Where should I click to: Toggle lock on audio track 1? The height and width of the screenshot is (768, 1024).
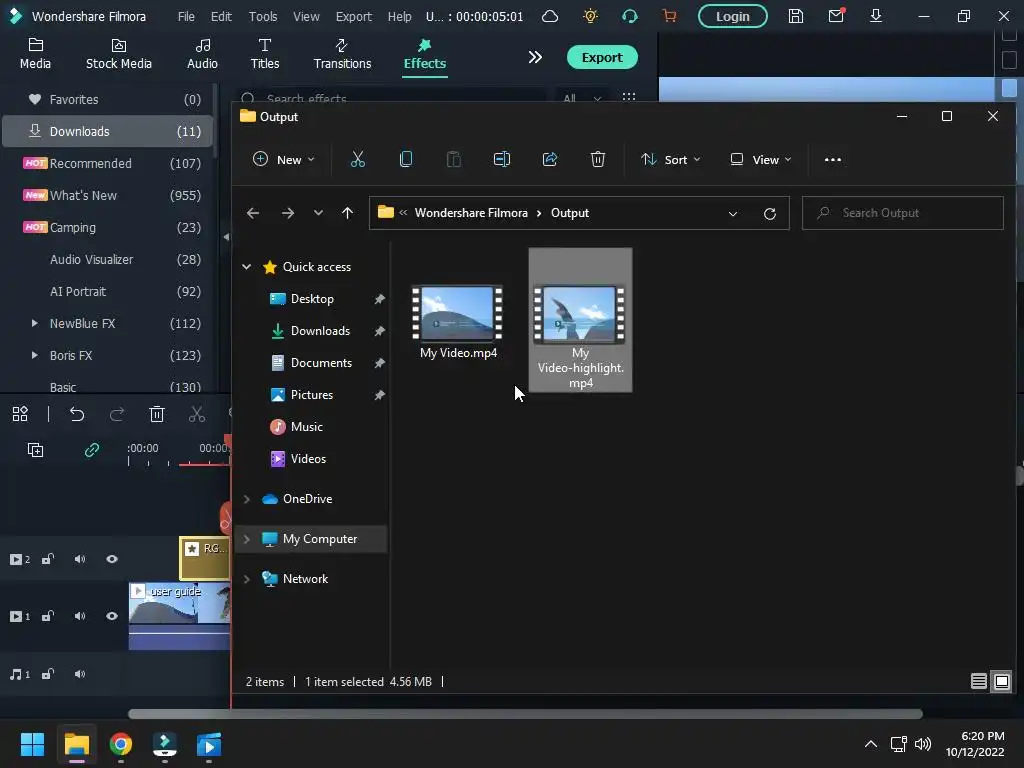48,674
